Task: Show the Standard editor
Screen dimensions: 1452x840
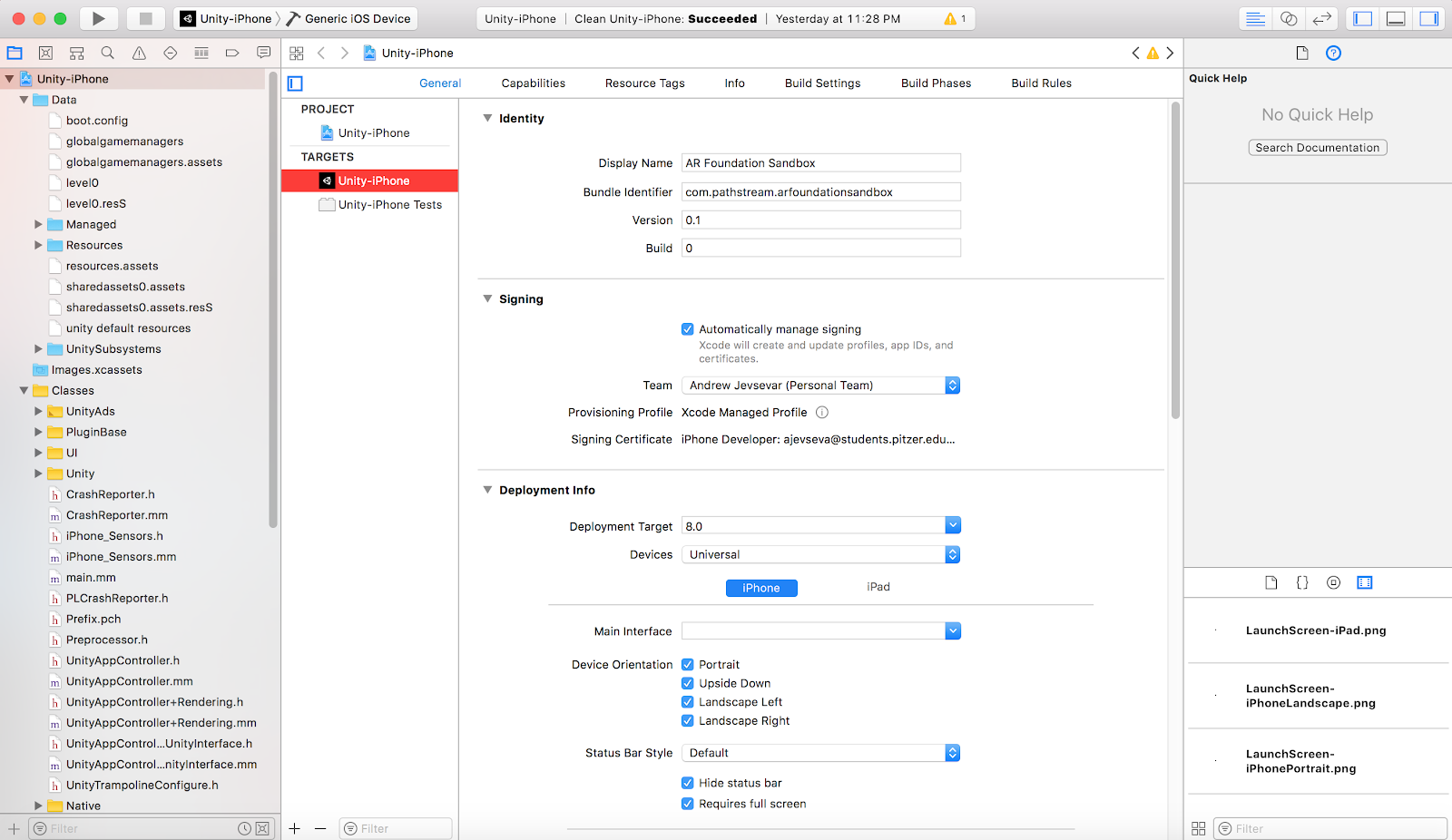Action: coord(1255,18)
